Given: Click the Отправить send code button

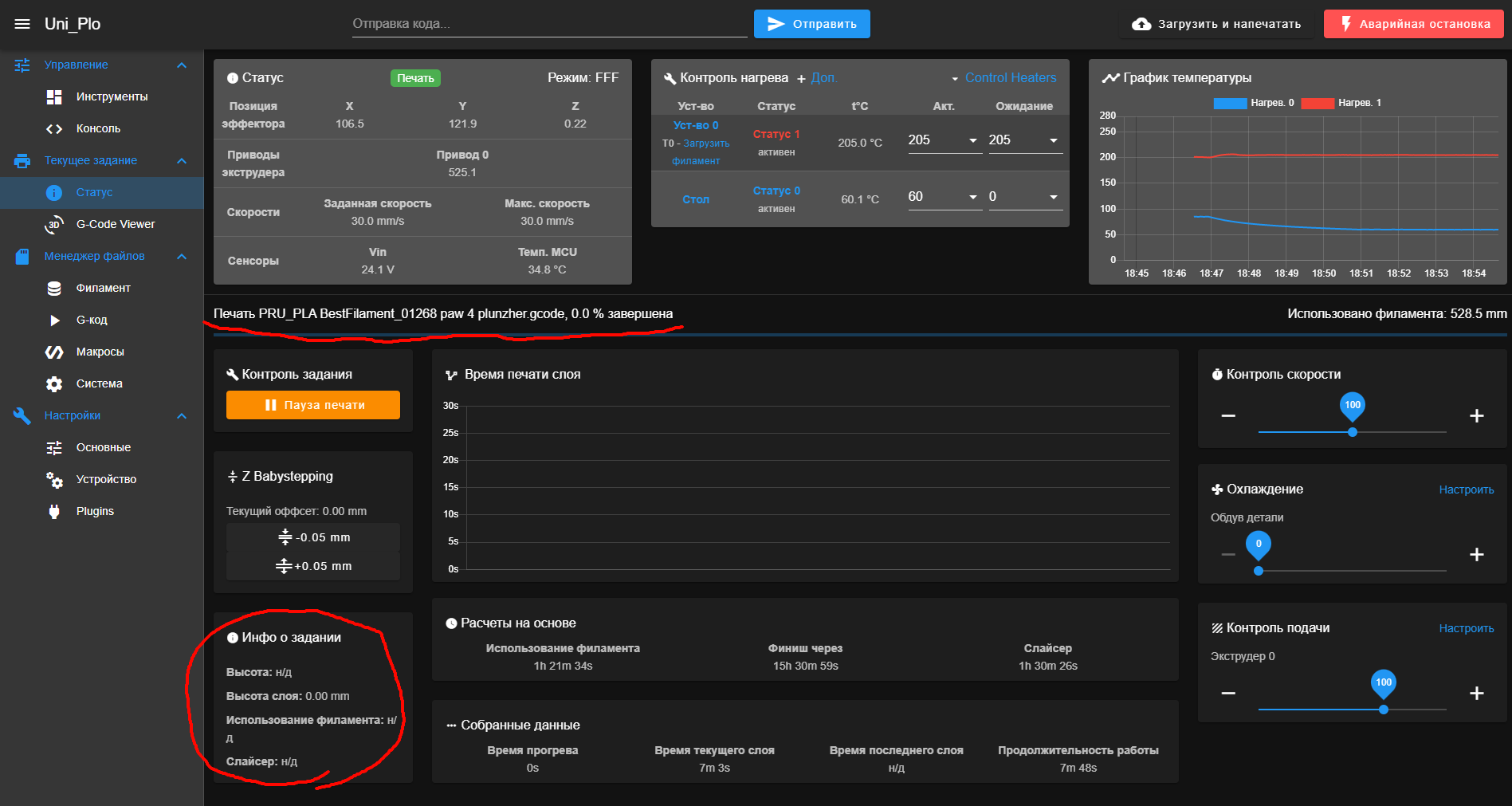Looking at the screenshot, I should 811,24.
